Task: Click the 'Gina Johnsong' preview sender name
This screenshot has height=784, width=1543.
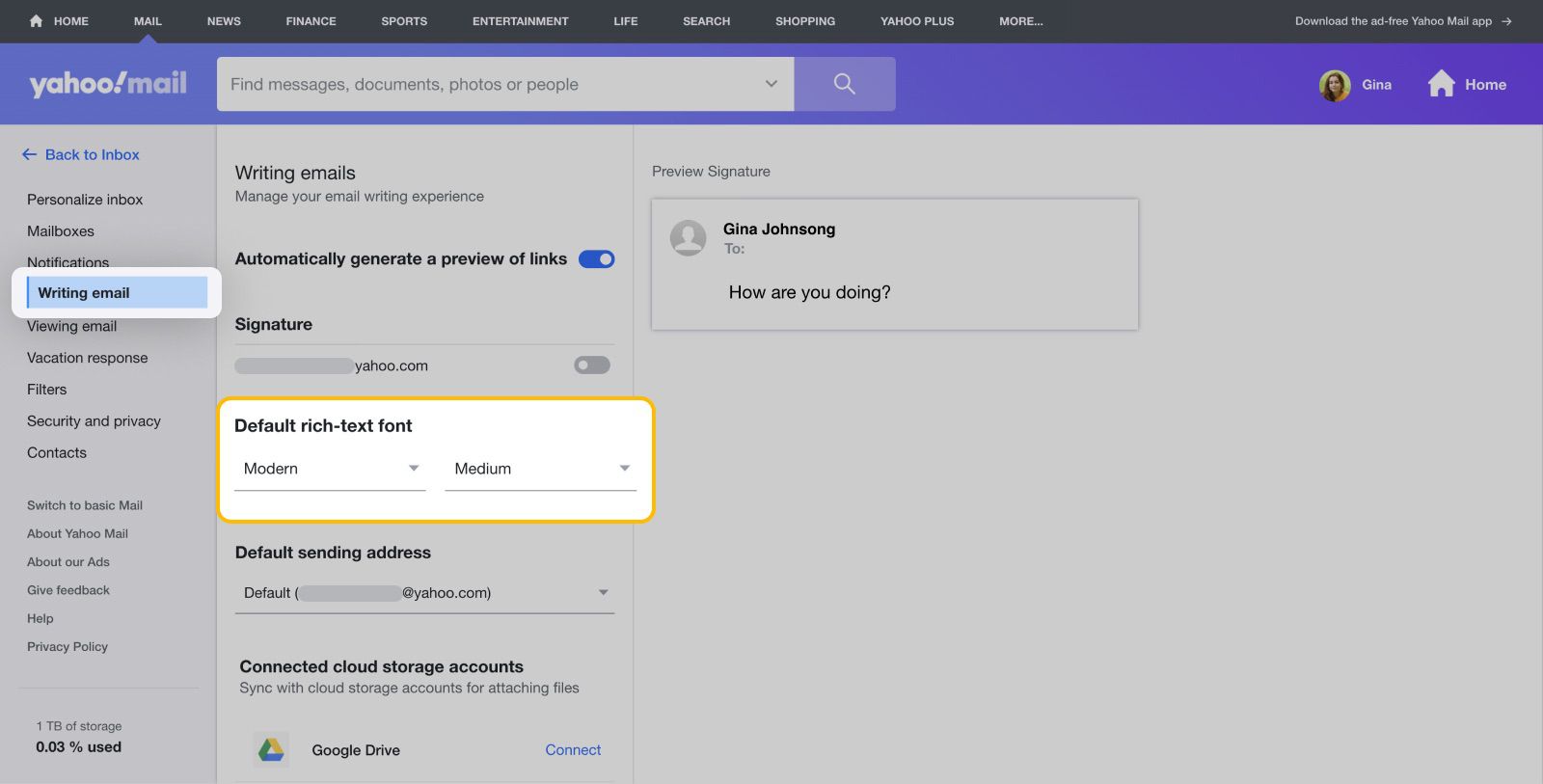Action: 779,229
